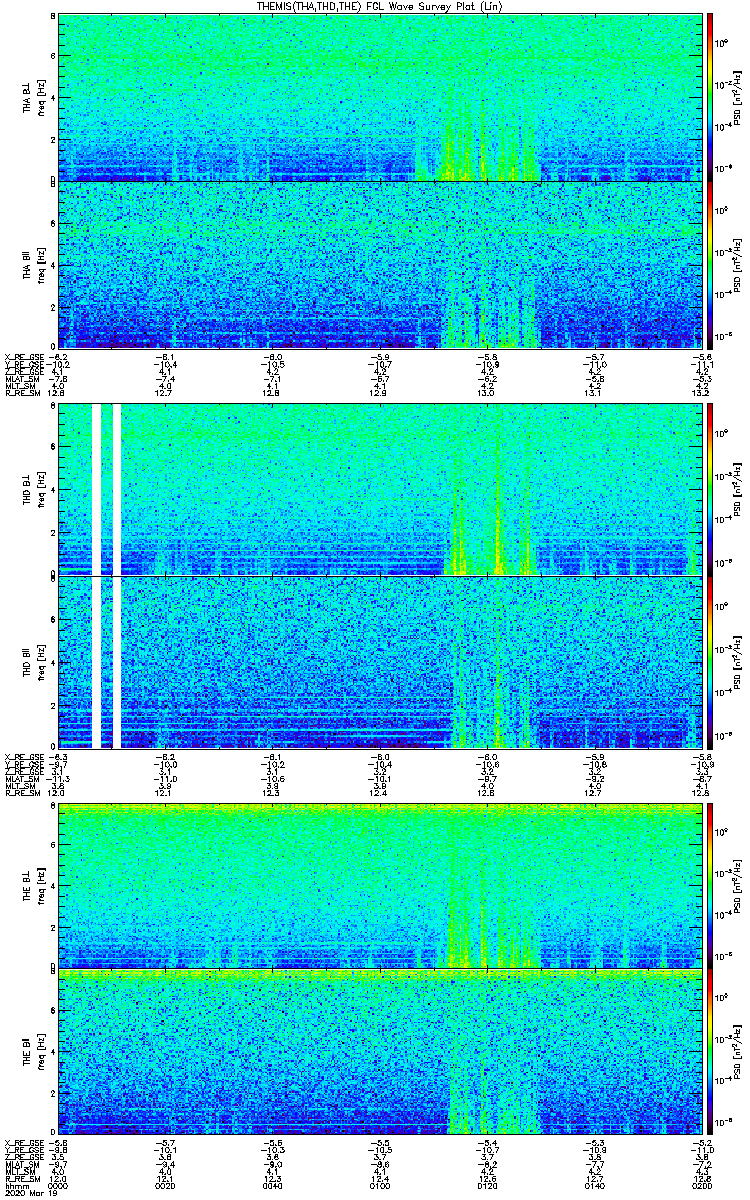Click the color bar beside THE B-perpendicular panel
This screenshot has width=750, height=1200.
coord(709,884)
